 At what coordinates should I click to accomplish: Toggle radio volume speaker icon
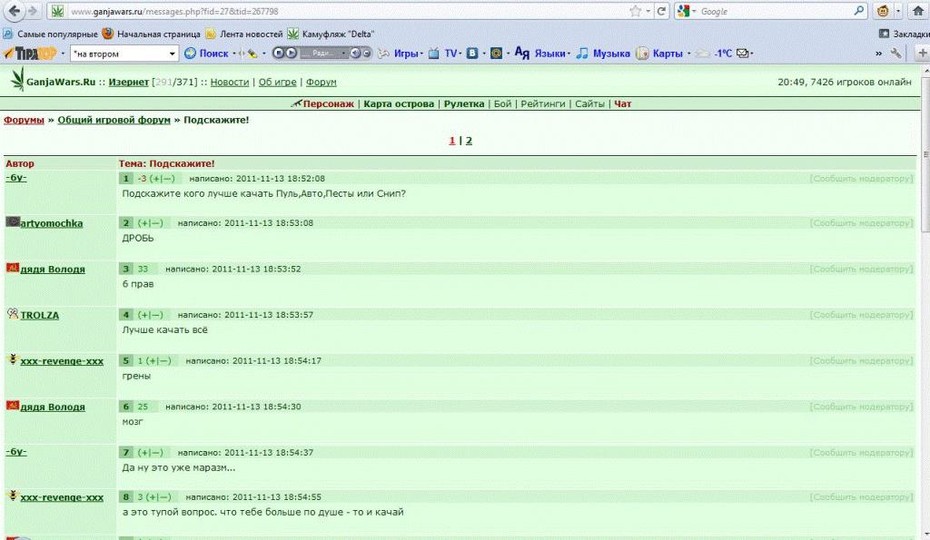click(x=355, y=53)
